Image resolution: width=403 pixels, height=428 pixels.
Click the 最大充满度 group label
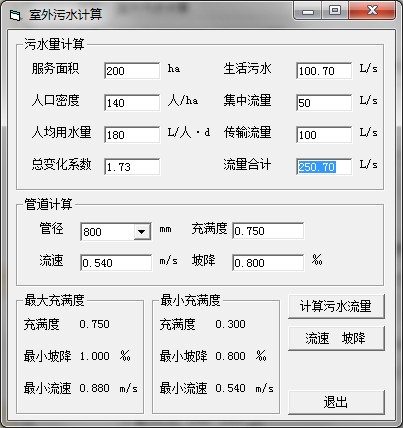click(x=54, y=300)
